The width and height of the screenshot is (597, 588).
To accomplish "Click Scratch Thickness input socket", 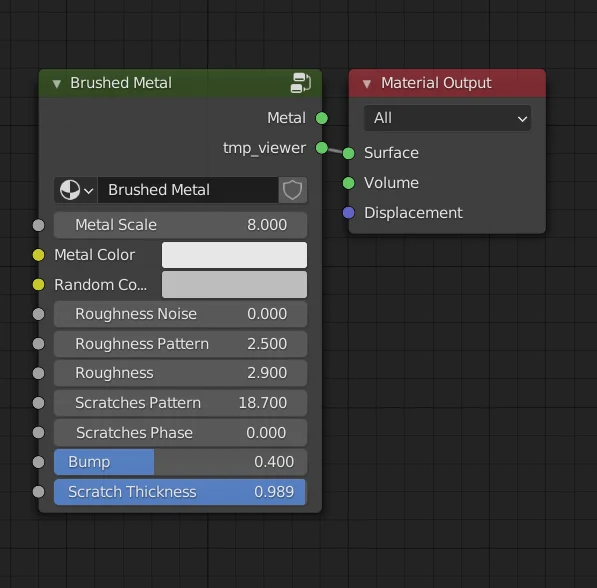I will pyautogui.click(x=38, y=492).
